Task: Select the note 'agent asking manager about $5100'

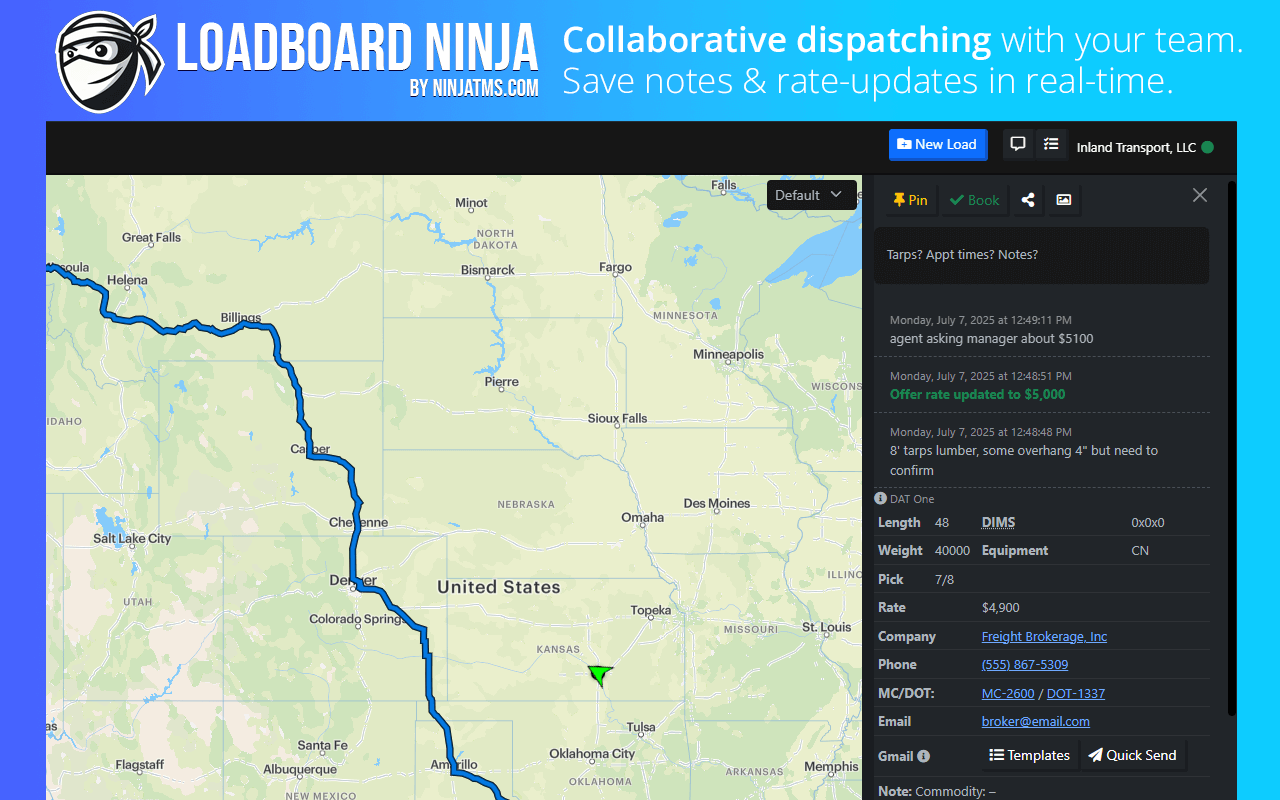Action: 992,339
